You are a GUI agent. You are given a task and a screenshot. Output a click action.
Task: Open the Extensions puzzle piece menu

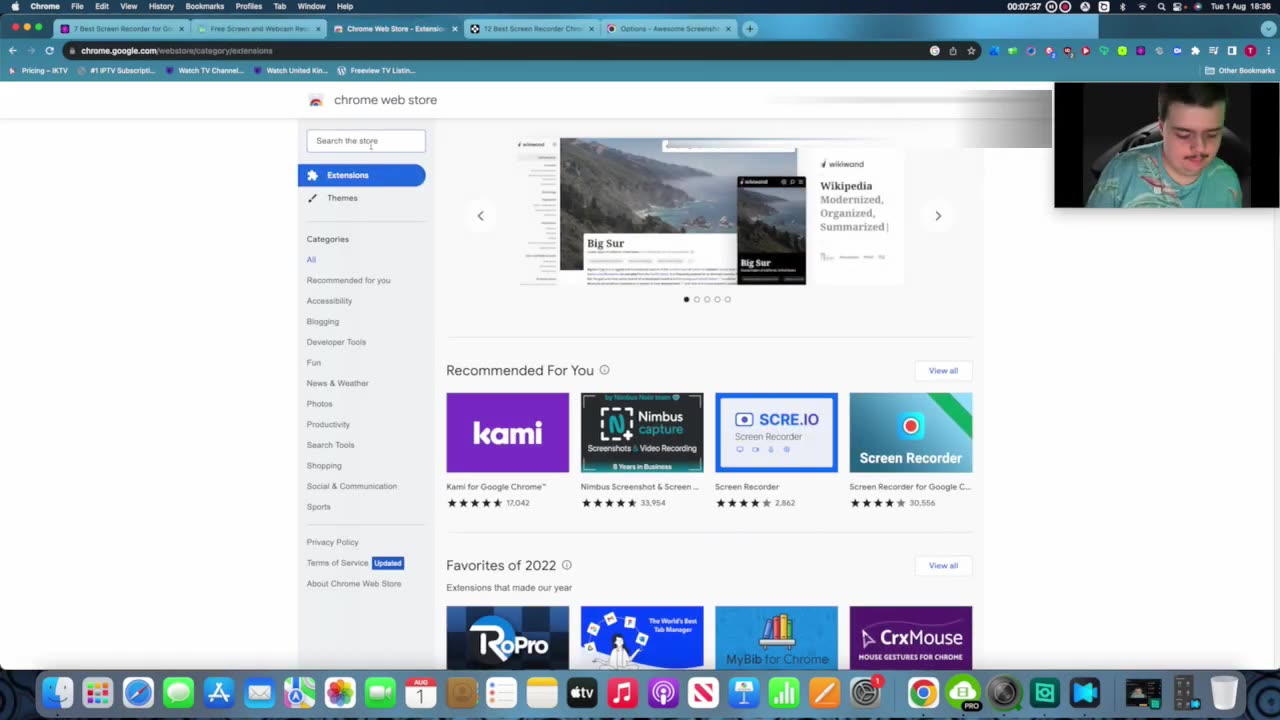point(1195,50)
